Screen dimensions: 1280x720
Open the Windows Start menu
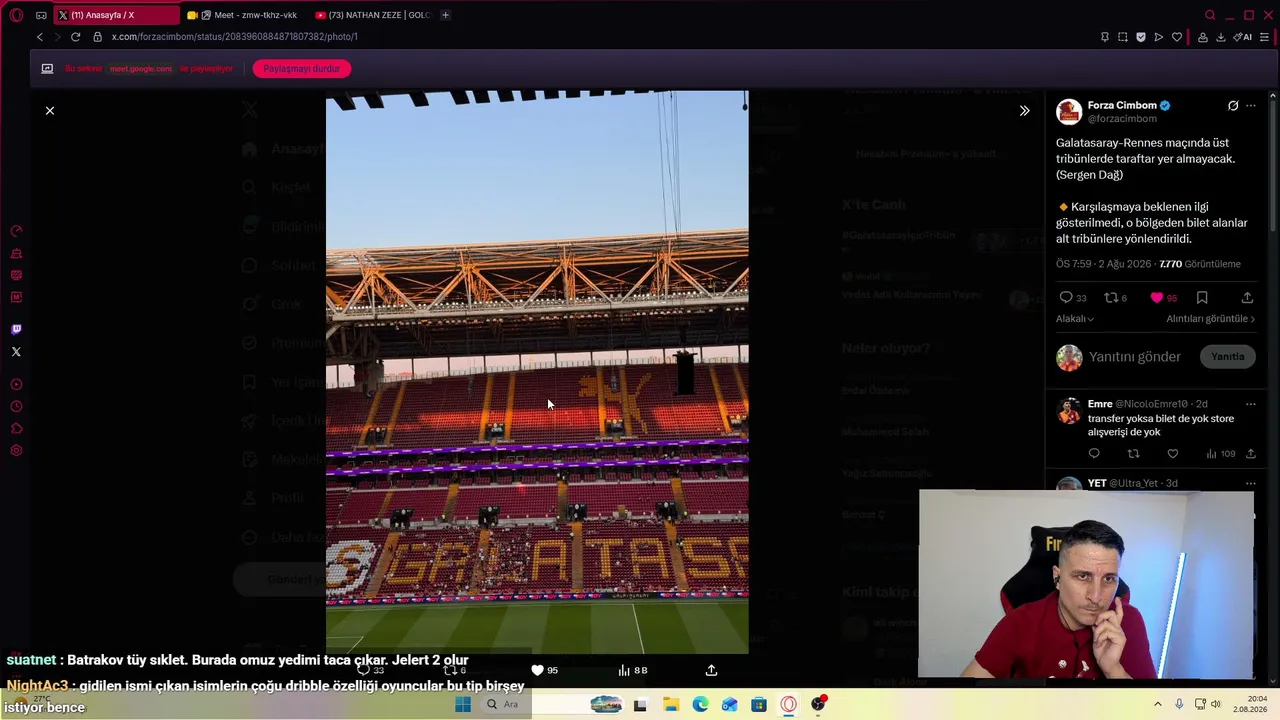(x=463, y=704)
